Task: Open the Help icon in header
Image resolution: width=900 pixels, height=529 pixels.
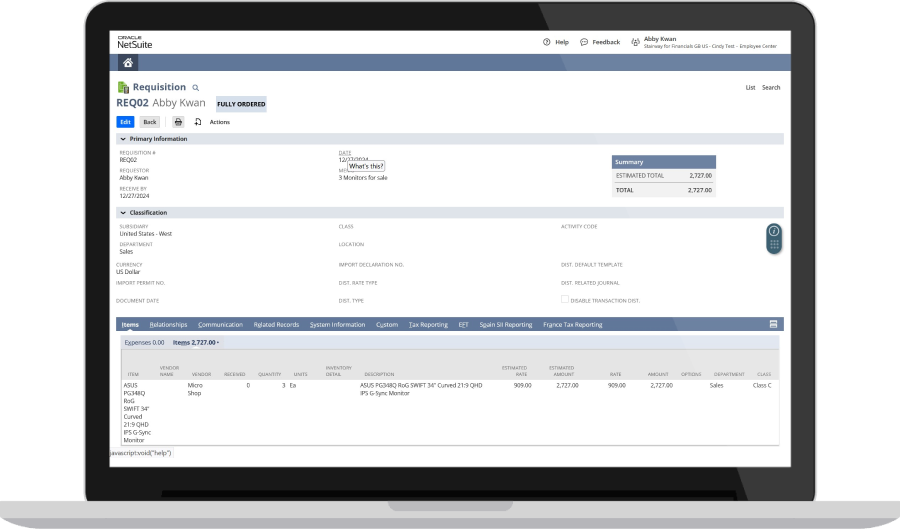Action: [547, 42]
